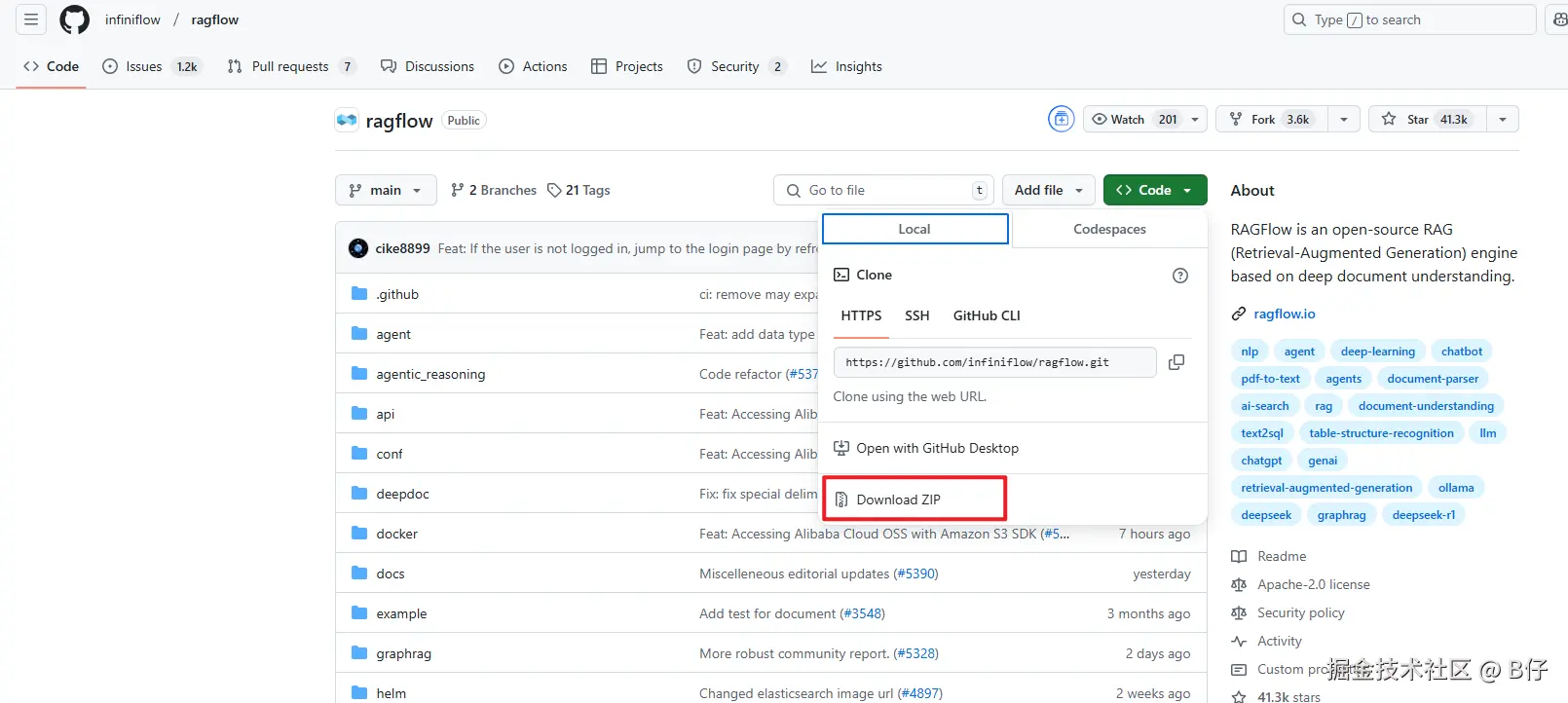Image resolution: width=1568 pixels, height=703 pixels.
Task: Click the Go to file search field
Action: 883,190
